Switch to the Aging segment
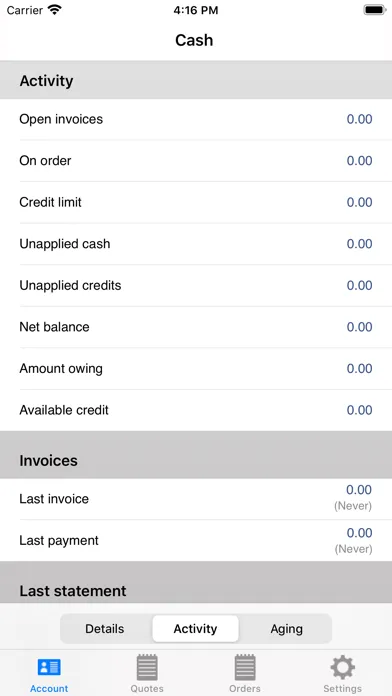Viewport: 392px width, 696px height. click(x=286, y=629)
